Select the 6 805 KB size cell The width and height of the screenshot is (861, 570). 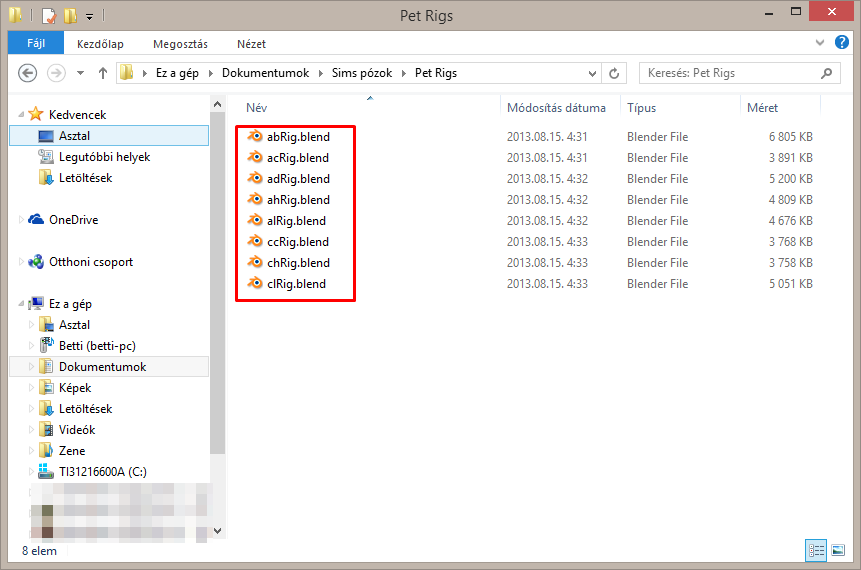(790, 136)
